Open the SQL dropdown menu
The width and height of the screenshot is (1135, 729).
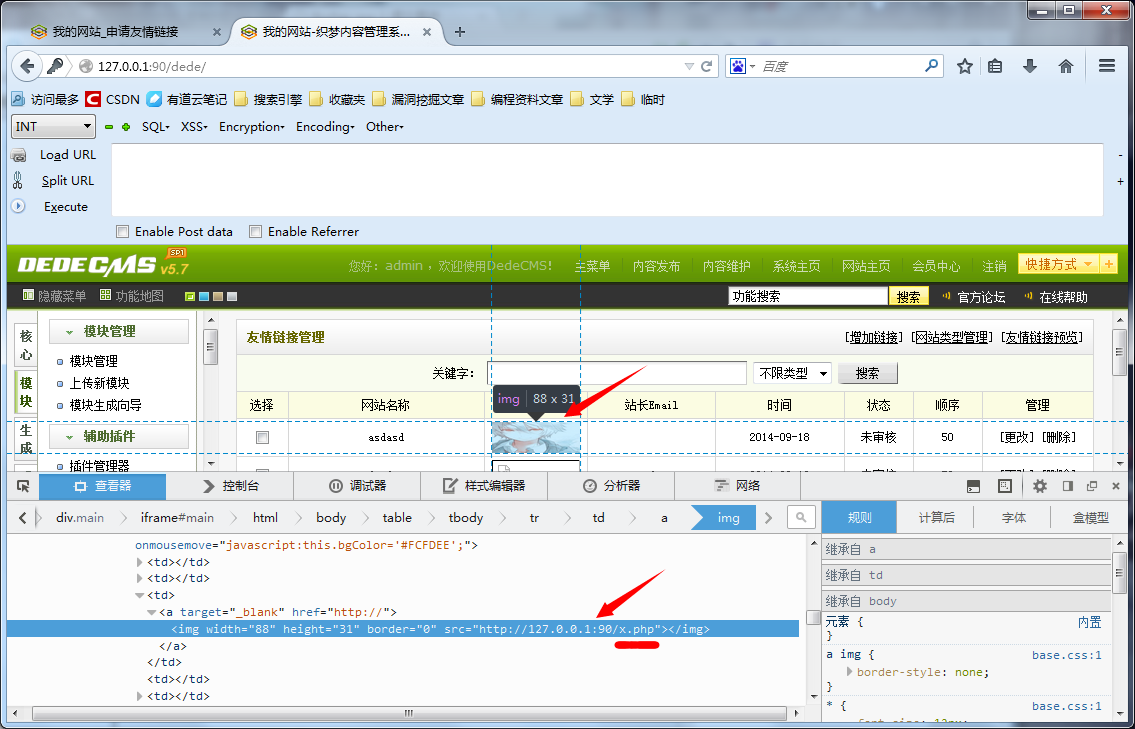coord(156,127)
